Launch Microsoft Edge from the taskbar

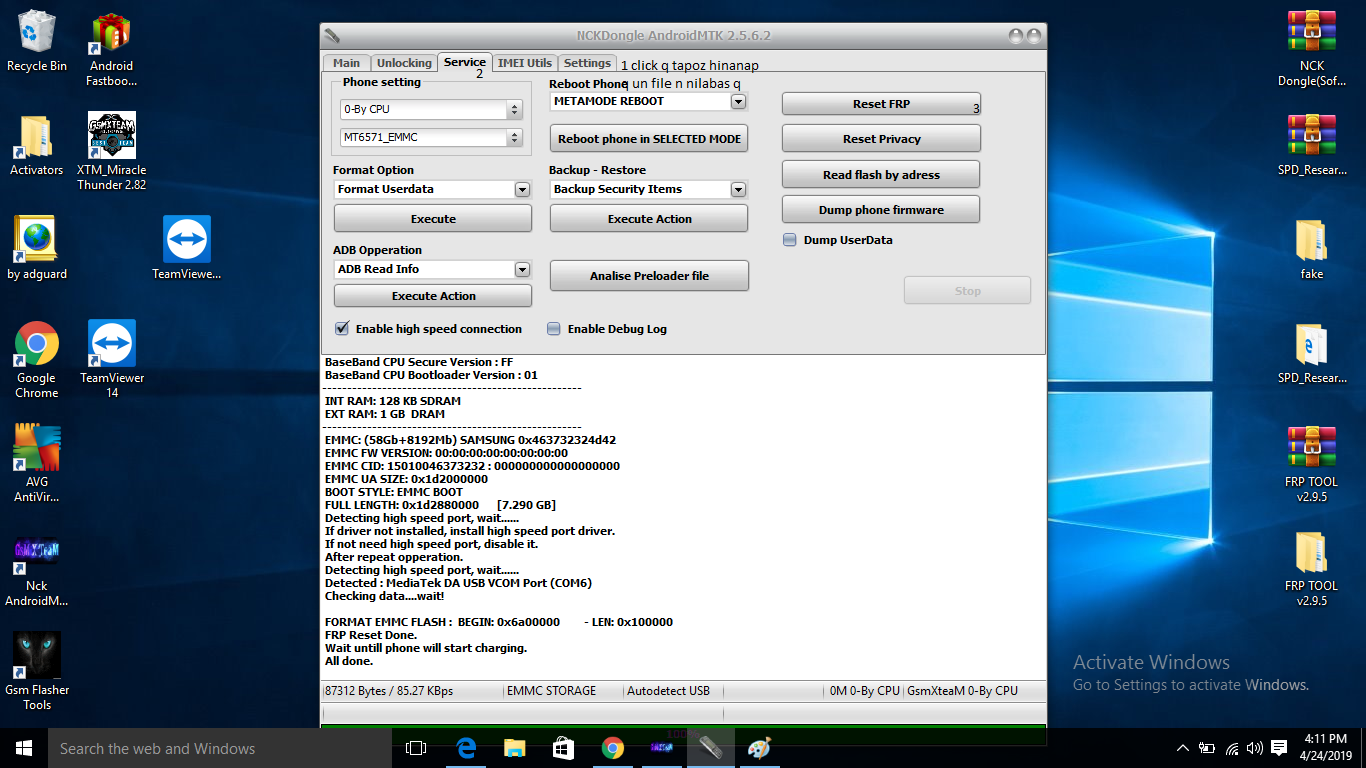(x=465, y=748)
